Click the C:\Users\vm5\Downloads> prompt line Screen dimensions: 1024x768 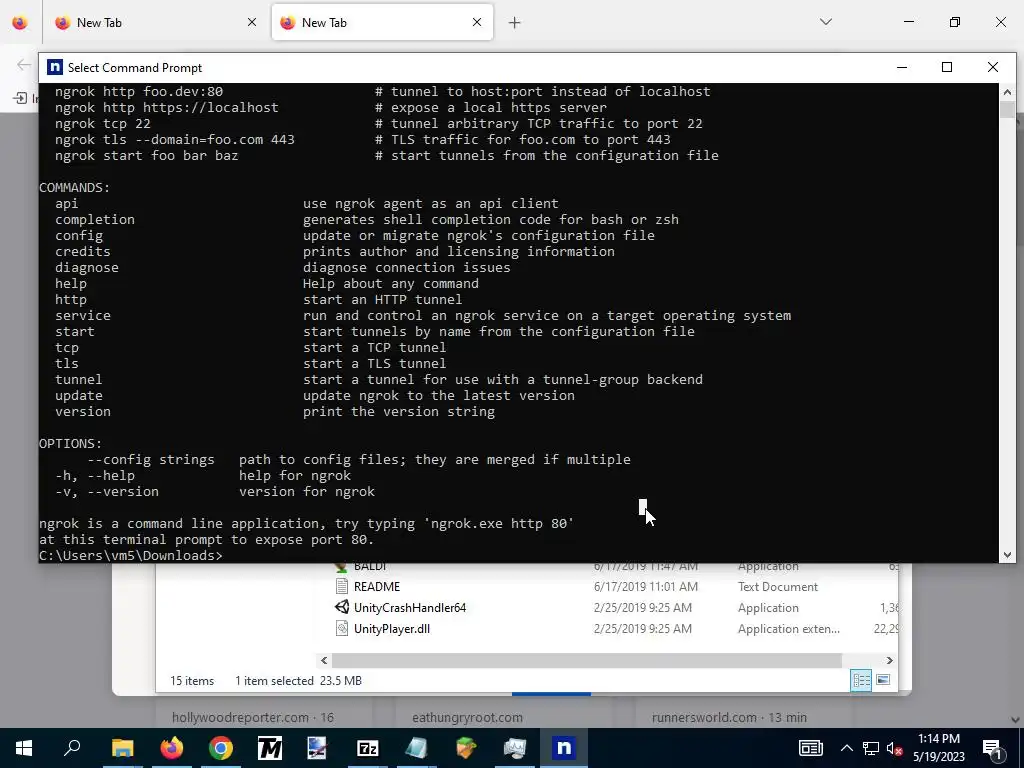coord(131,555)
